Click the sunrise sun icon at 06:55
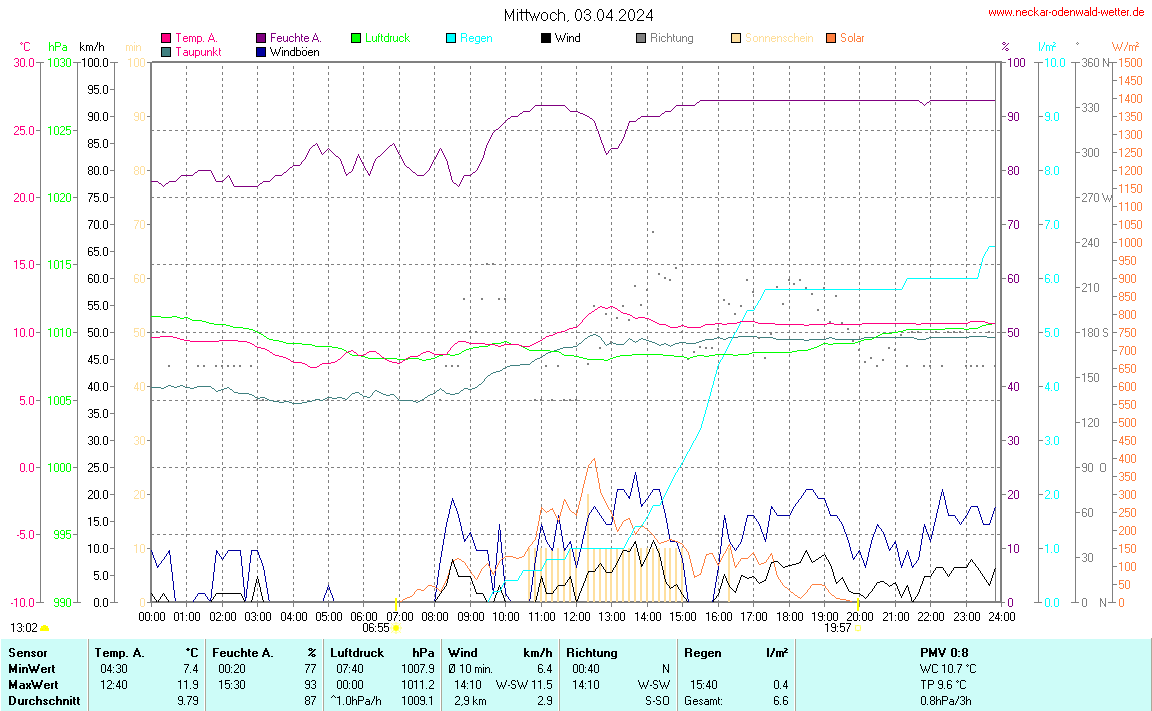 [397, 628]
